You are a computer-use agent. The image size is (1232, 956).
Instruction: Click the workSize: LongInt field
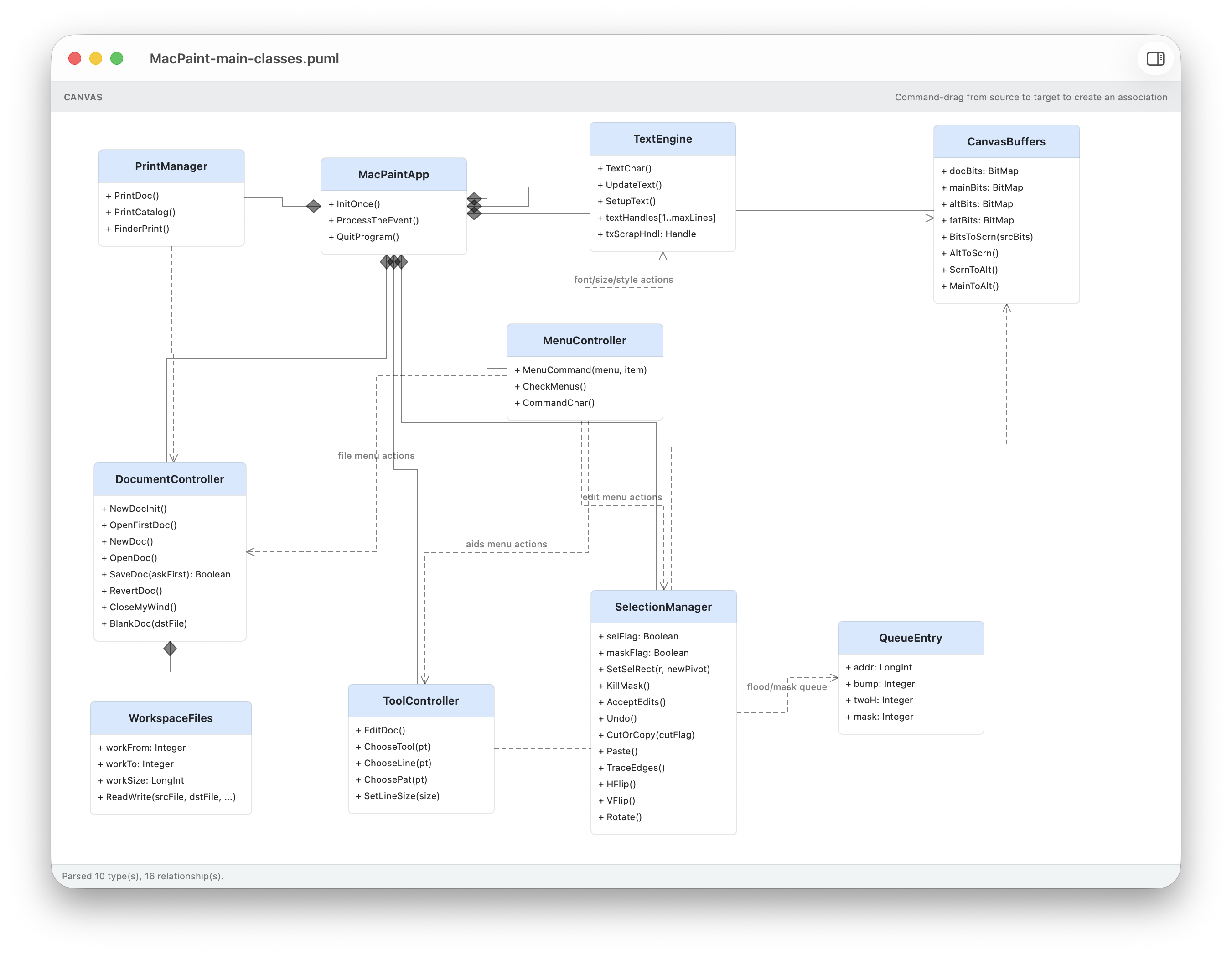pyautogui.click(x=141, y=780)
